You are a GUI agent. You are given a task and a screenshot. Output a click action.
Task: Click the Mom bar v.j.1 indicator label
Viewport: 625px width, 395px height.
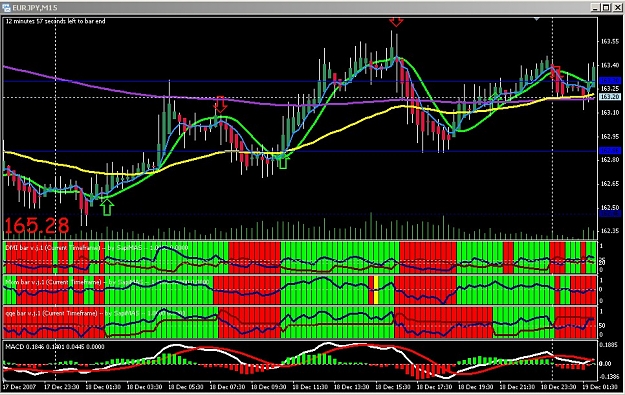[x=107, y=282]
